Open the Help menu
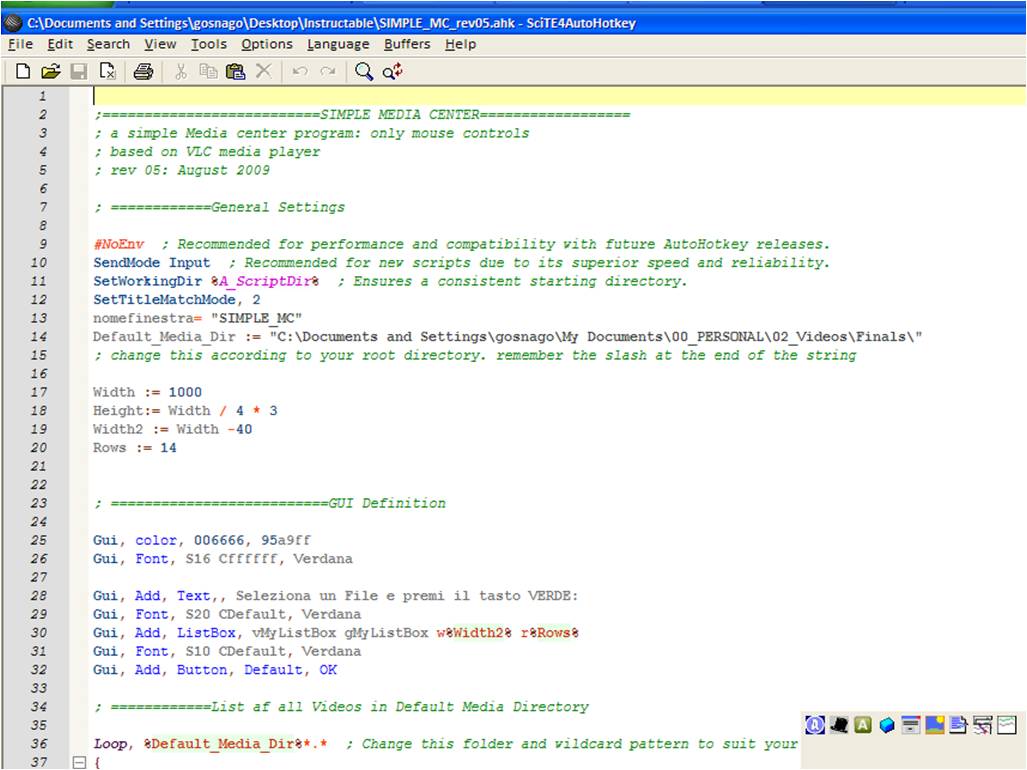Image resolution: width=1027 pixels, height=770 pixels. [460, 44]
